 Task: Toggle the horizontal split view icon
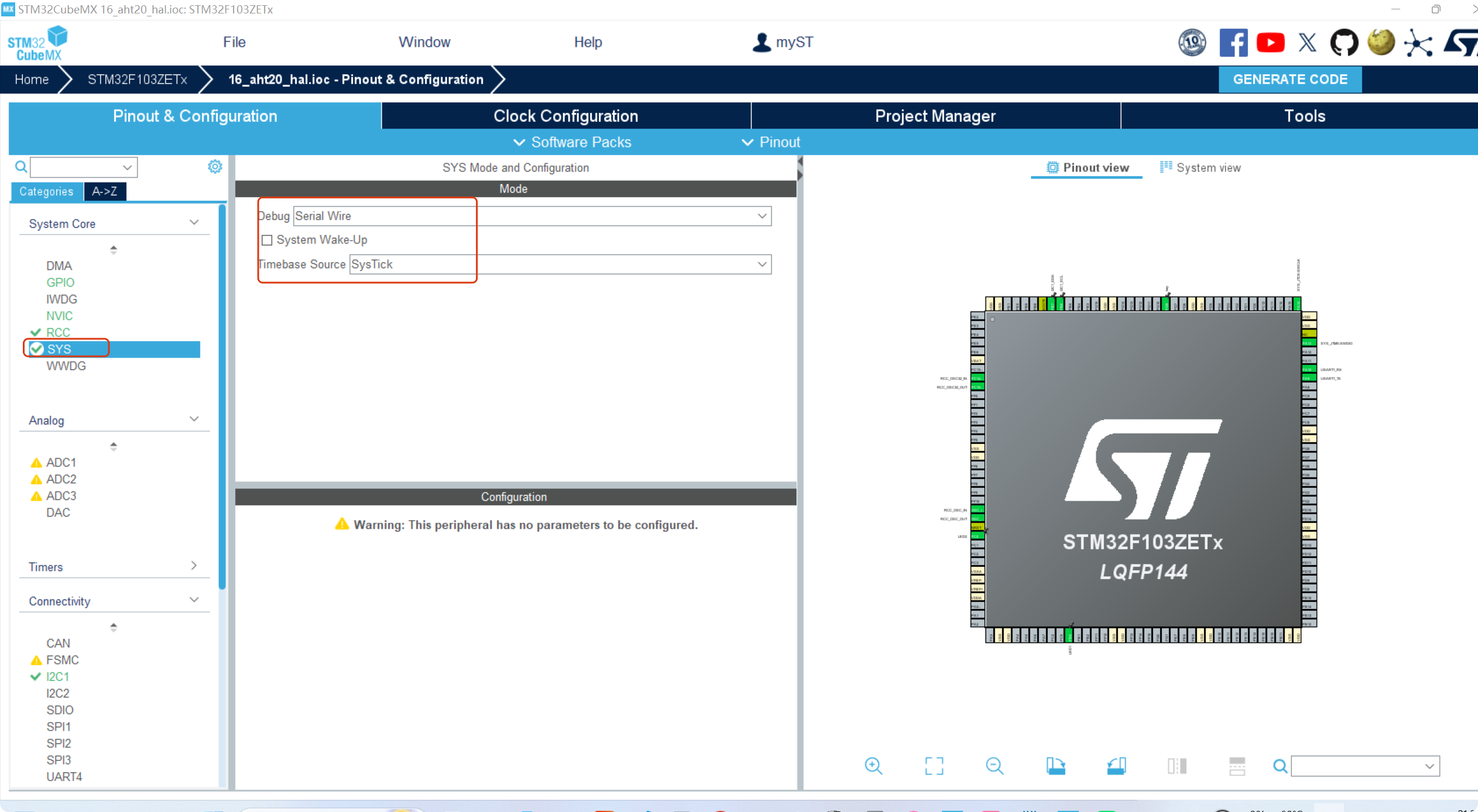[1237, 766]
